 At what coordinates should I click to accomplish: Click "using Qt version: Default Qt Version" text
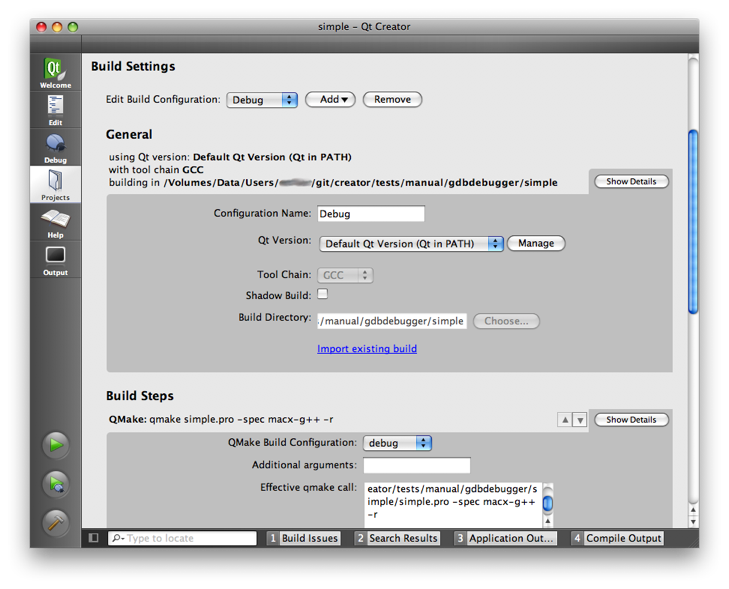pos(230,157)
